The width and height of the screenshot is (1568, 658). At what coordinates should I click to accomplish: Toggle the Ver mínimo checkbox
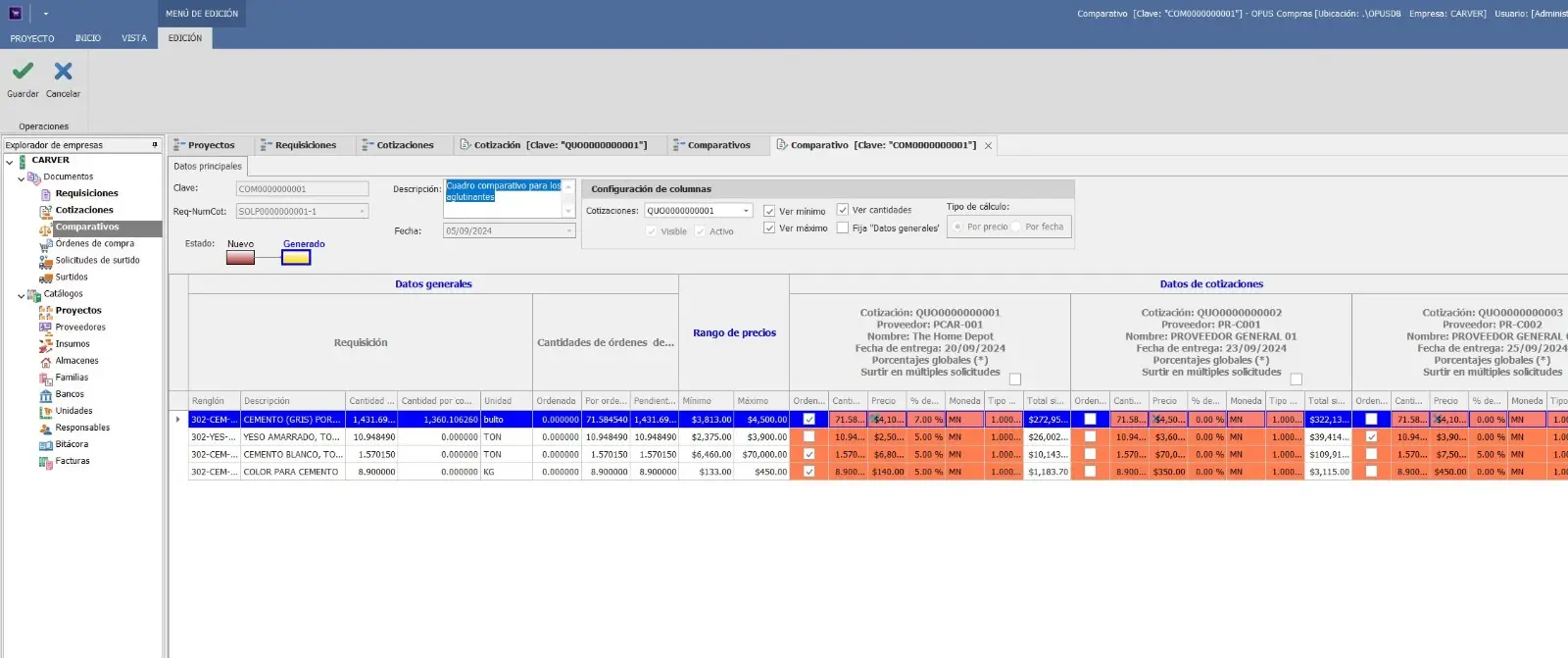pos(769,211)
